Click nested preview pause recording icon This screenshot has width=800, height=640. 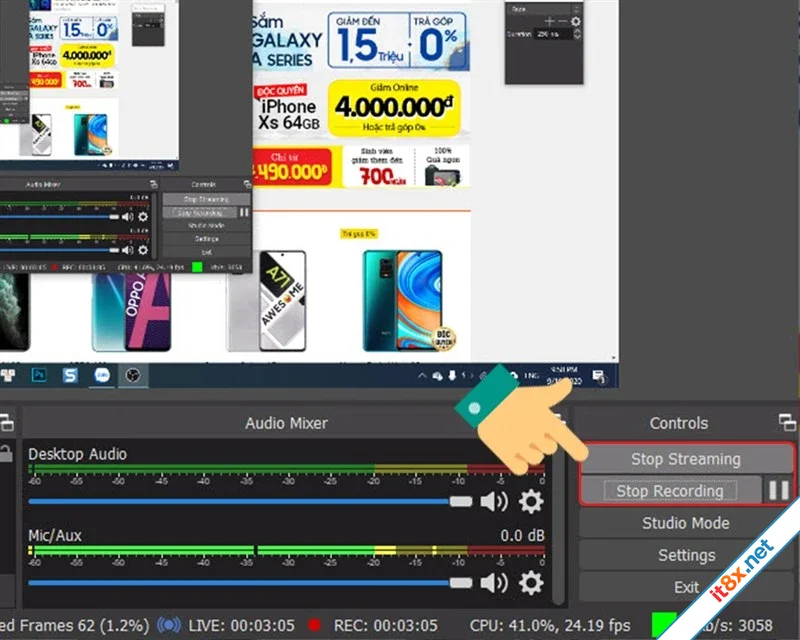[x=244, y=212]
